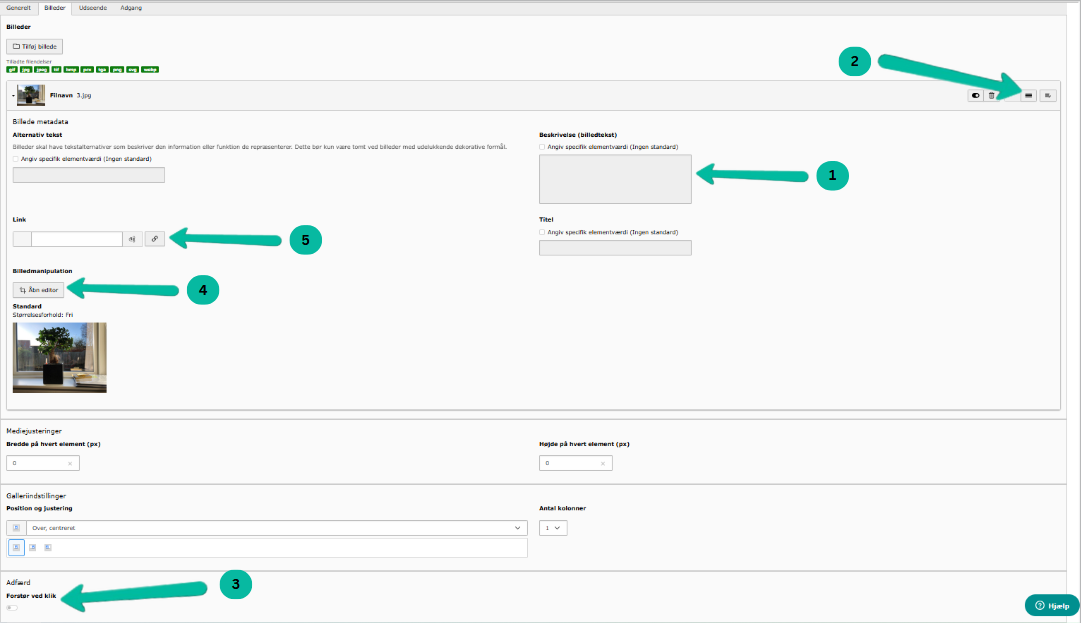Open the Antal kolonner dropdown
This screenshot has width=1081, height=623.
point(553,527)
